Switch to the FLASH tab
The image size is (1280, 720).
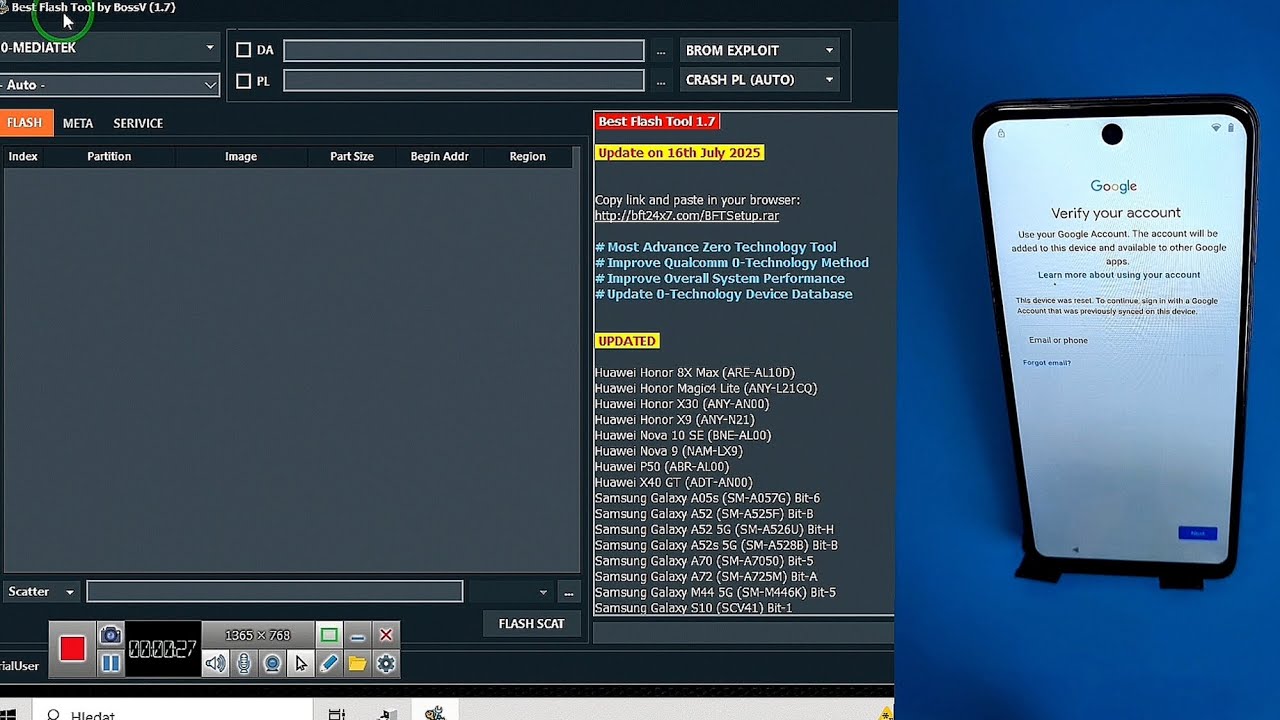pyautogui.click(x=26, y=123)
